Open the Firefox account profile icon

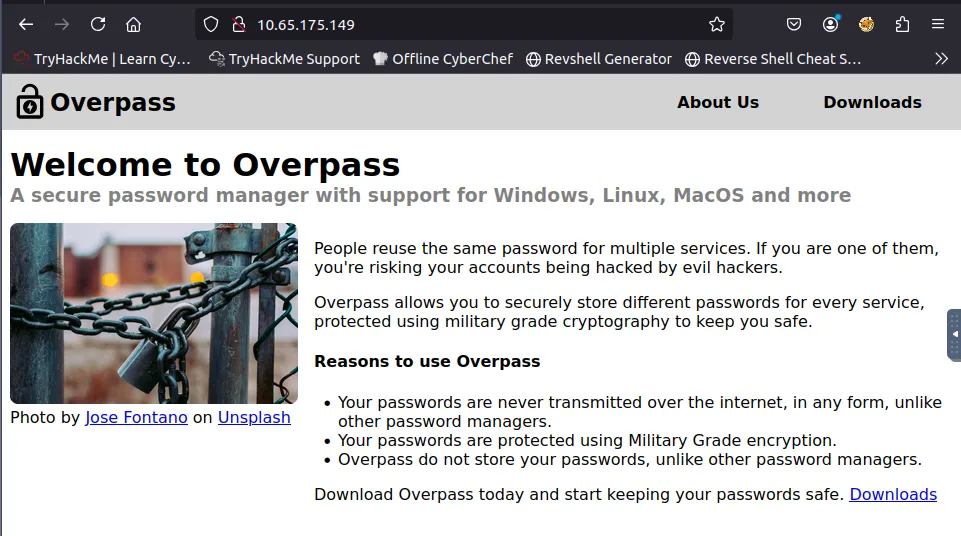[x=830, y=24]
